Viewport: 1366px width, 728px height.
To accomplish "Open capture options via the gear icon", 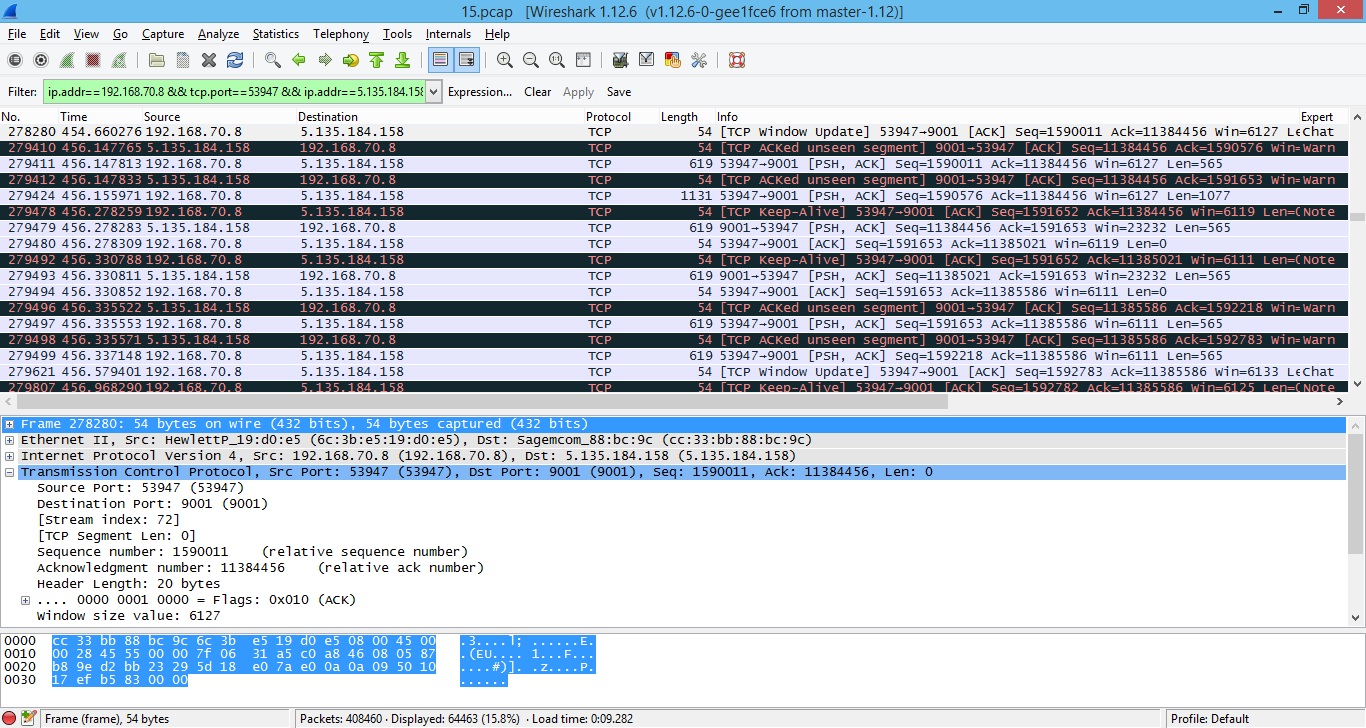I will click(x=41, y=60).
